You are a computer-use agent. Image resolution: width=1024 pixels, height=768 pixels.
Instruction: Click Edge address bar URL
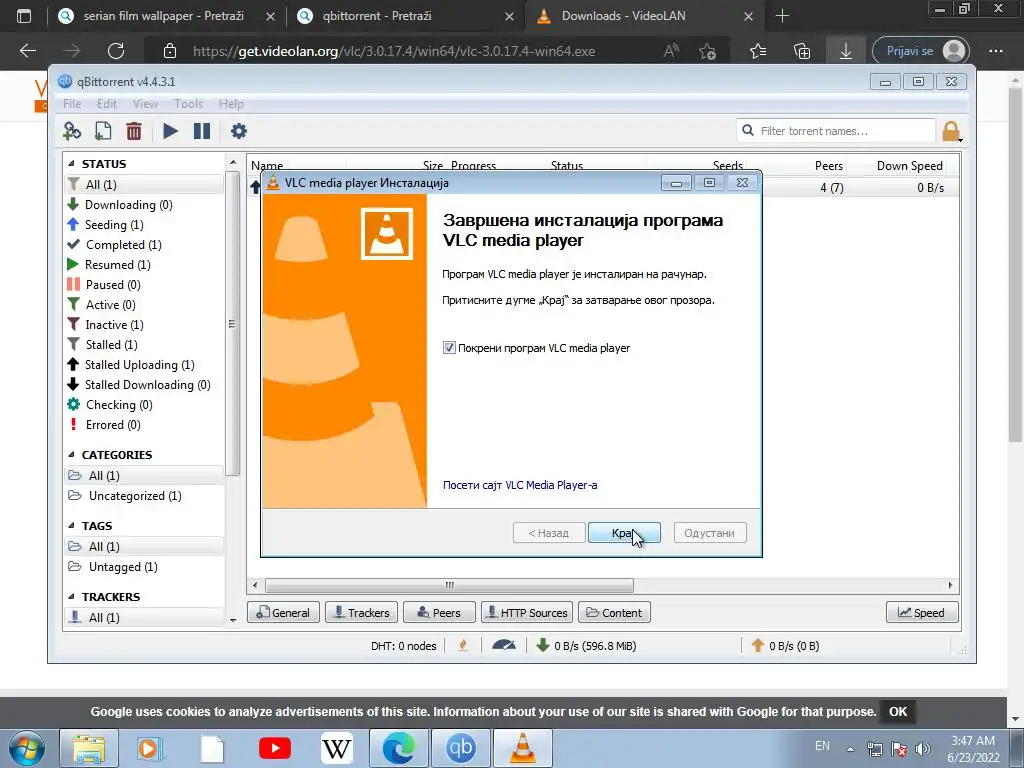(x=394, y=51)
